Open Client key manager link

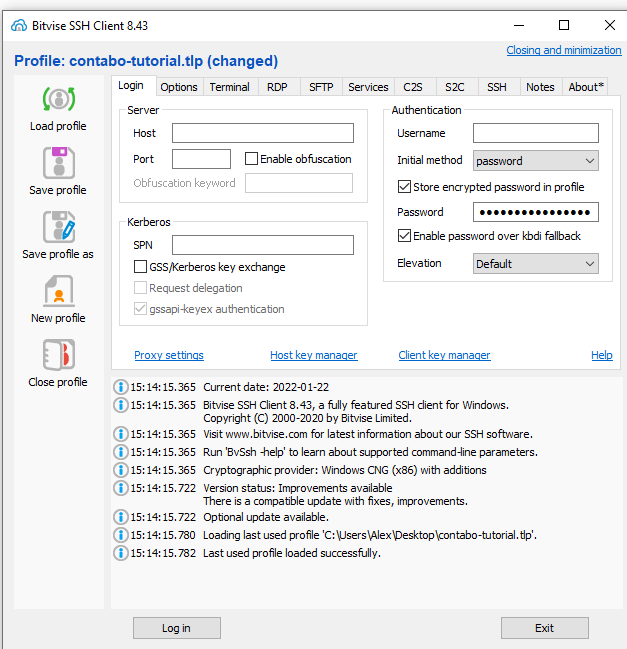pyautogui.click(x=444, y=355)
